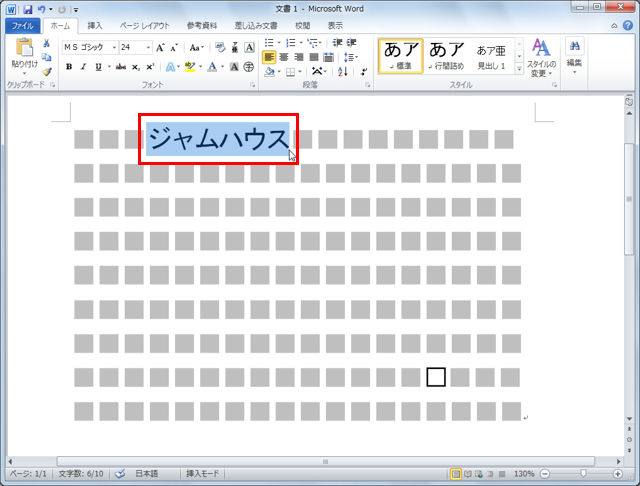640x486 pixels.
Task: Click the Enclose Characters icon
Action: tap(249, 67)
